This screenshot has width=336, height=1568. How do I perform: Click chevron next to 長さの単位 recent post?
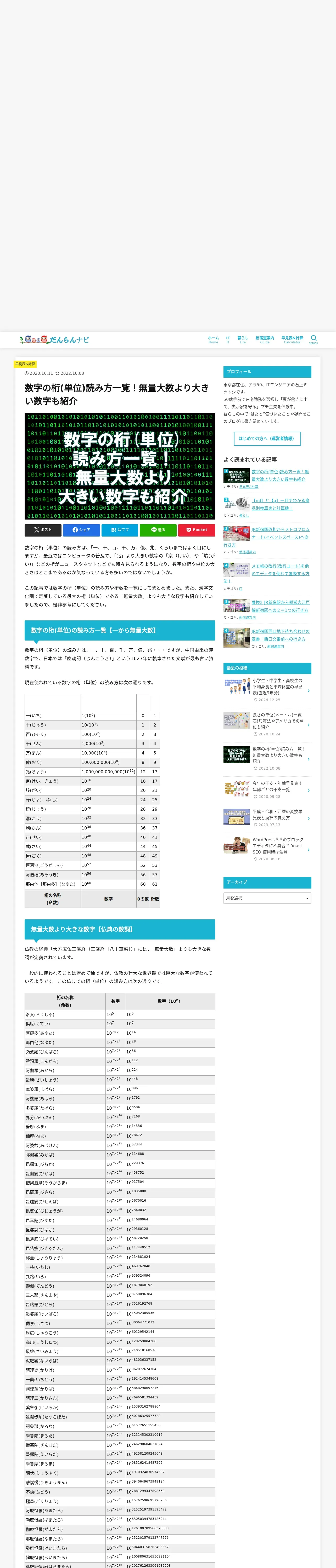coord(309,724)
